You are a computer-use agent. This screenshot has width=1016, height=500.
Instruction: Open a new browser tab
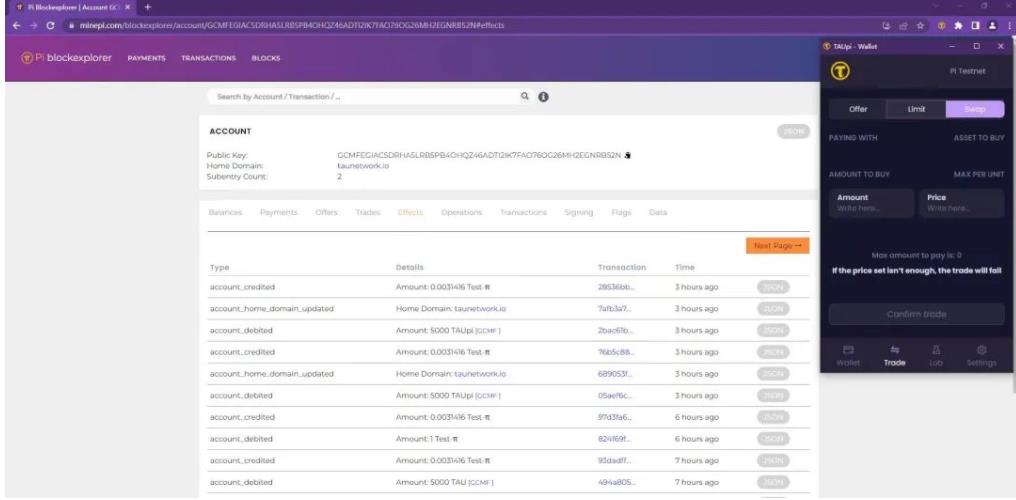(148, 7)
